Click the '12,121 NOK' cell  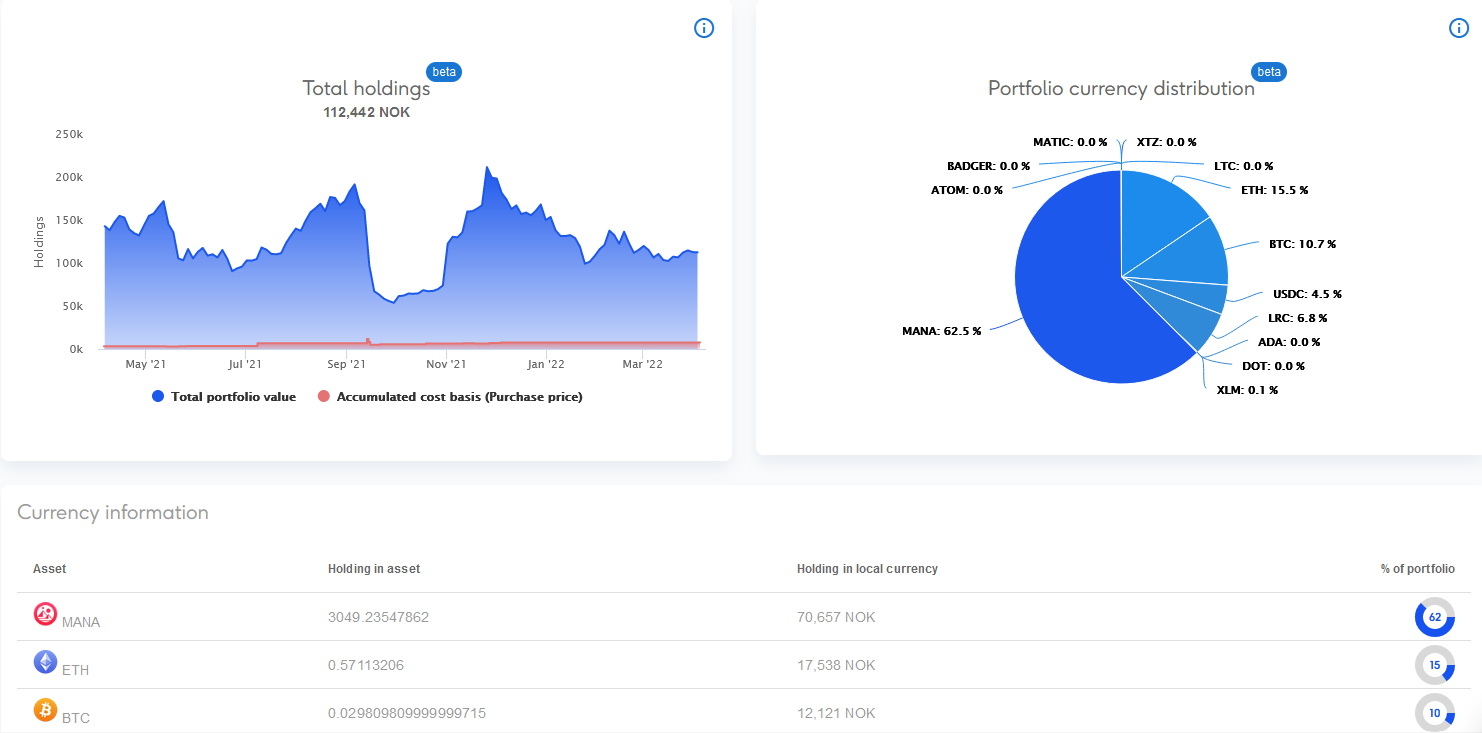point(836,713)
